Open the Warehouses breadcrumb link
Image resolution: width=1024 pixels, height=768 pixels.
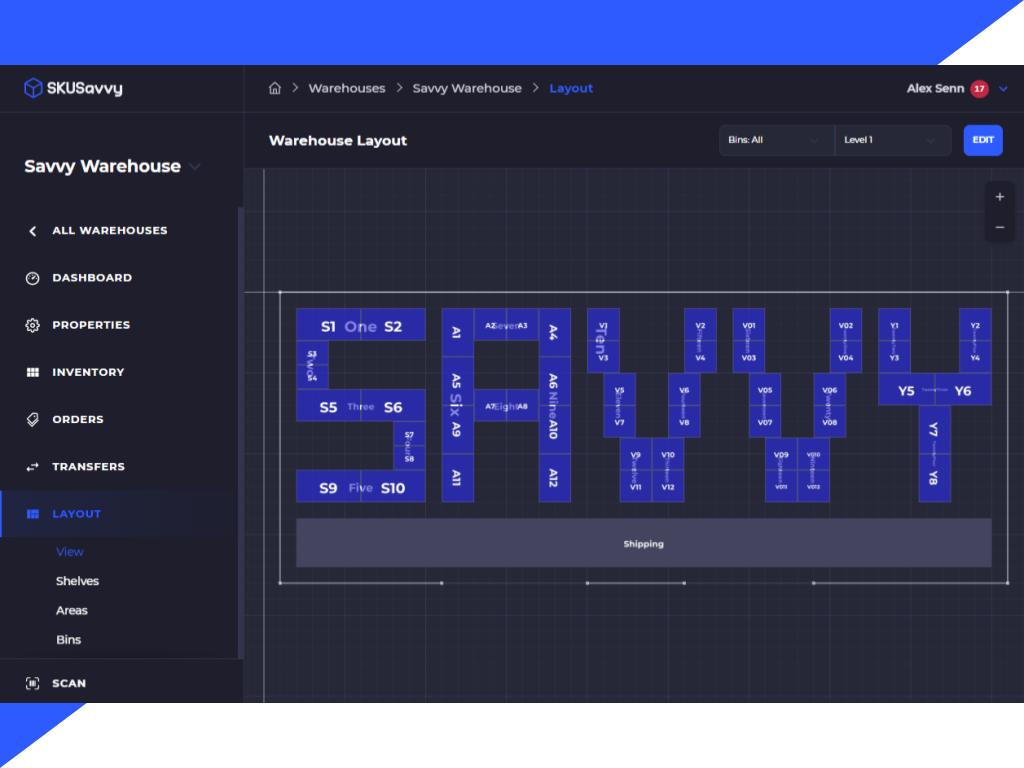click(346, 88)
